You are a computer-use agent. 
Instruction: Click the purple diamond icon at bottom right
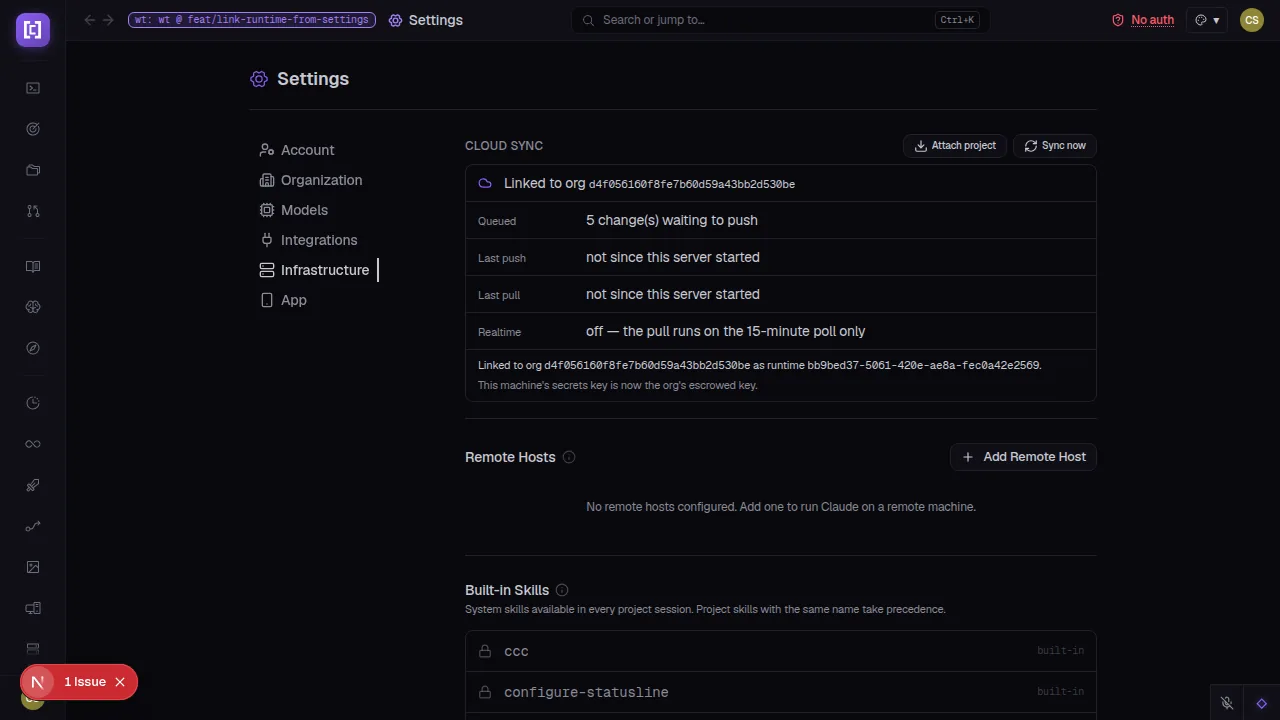pos(1262,703)
